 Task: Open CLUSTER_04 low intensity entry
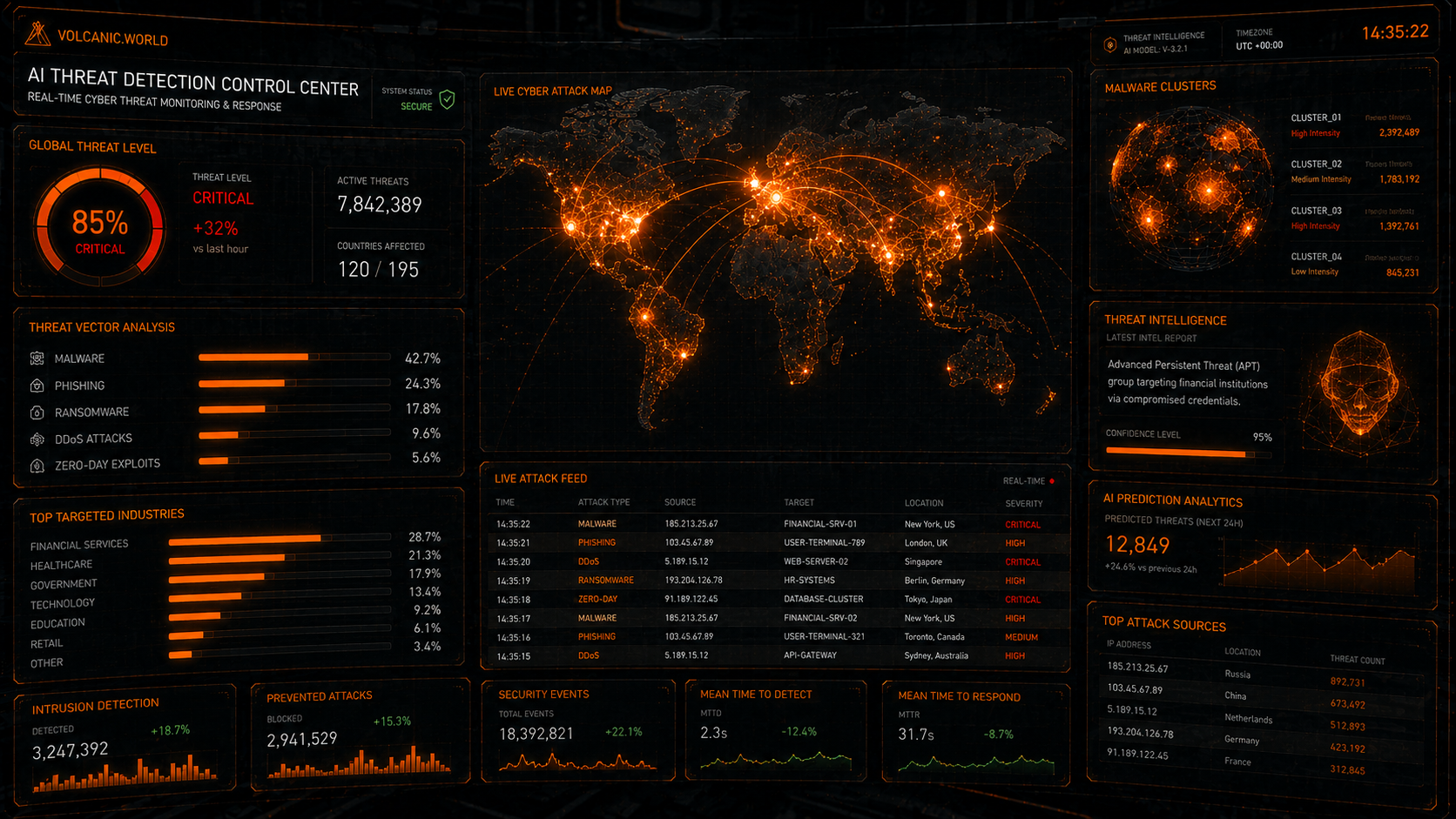[x=1355, y=265]
